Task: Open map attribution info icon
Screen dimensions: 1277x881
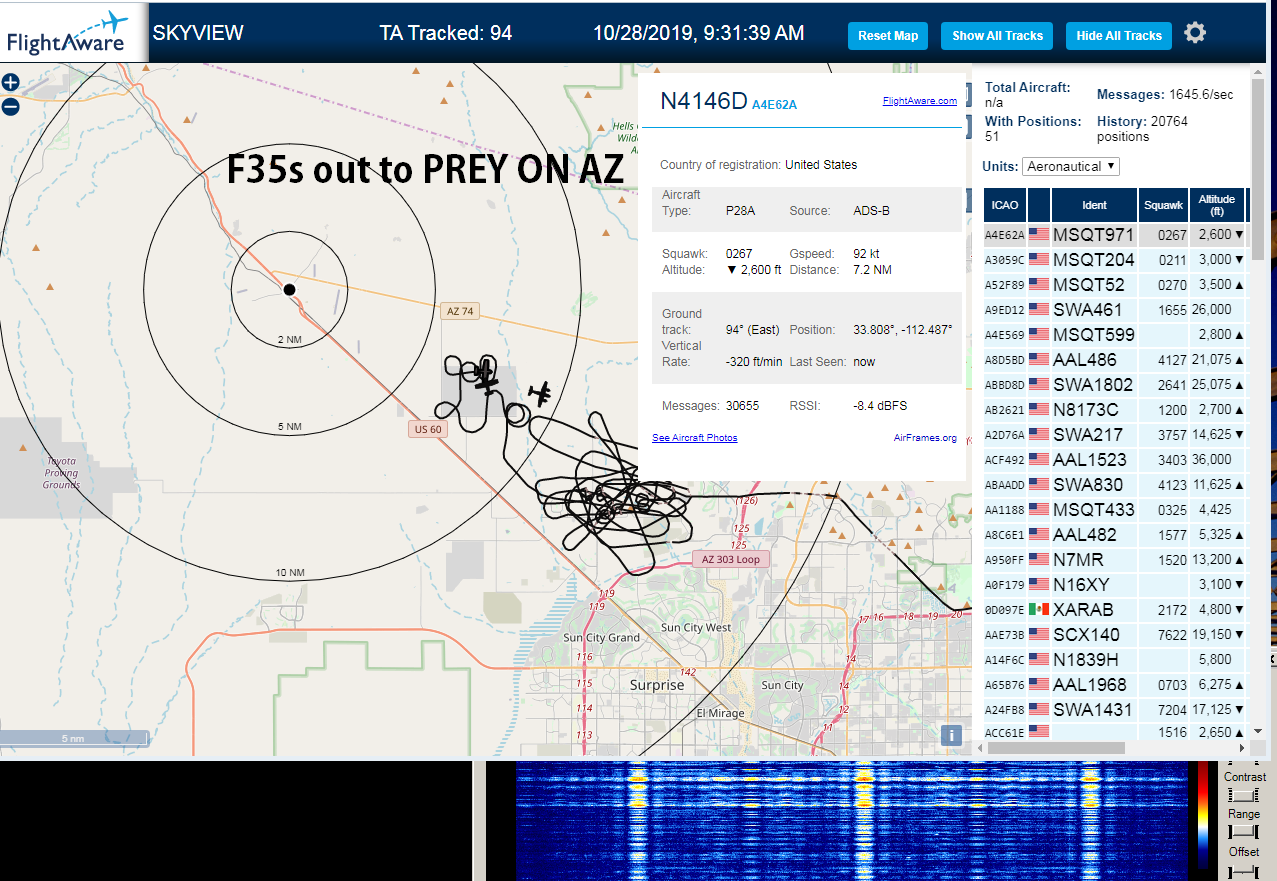Action: 951,735
